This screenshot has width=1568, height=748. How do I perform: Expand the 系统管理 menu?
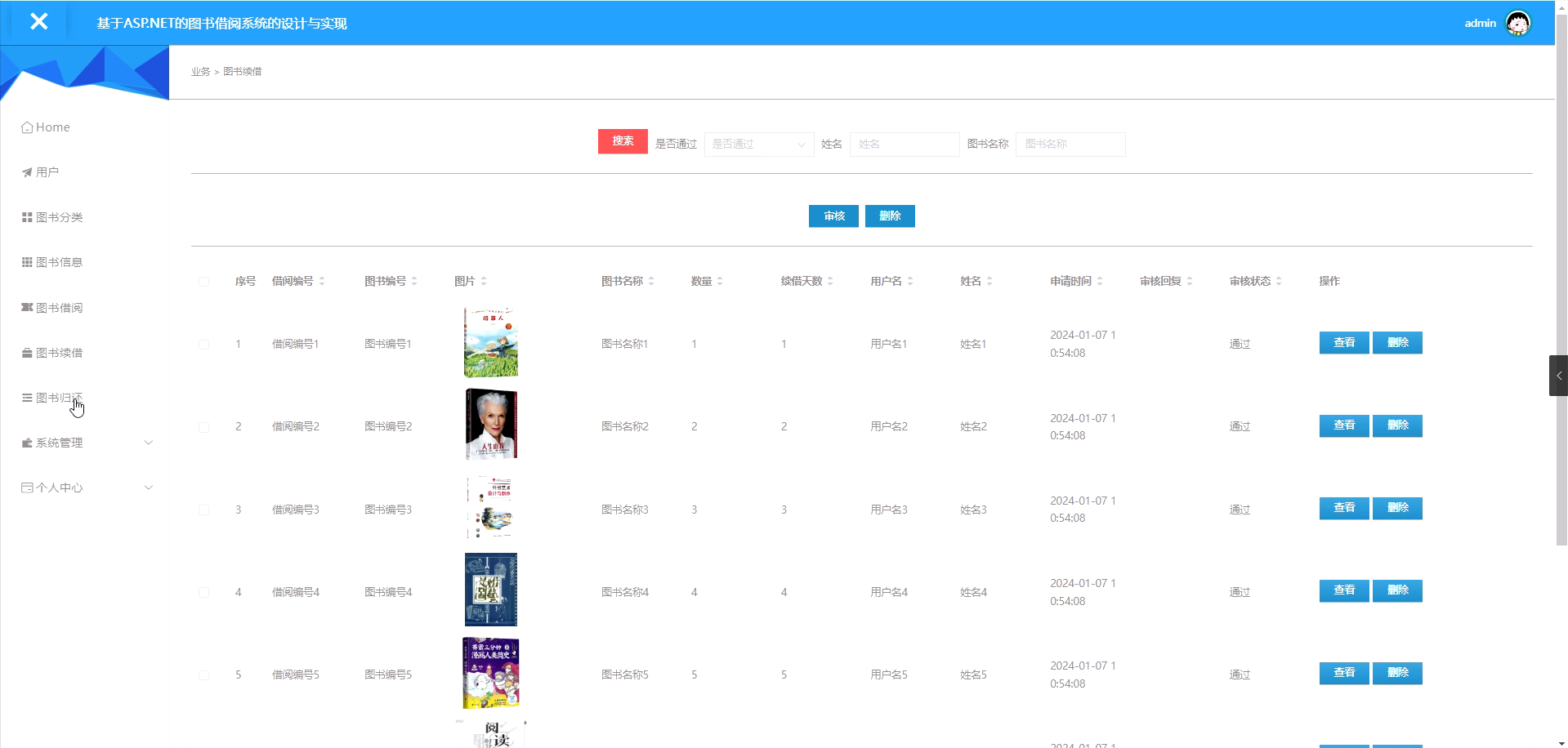pyautogui.click(x=59, y=442)
